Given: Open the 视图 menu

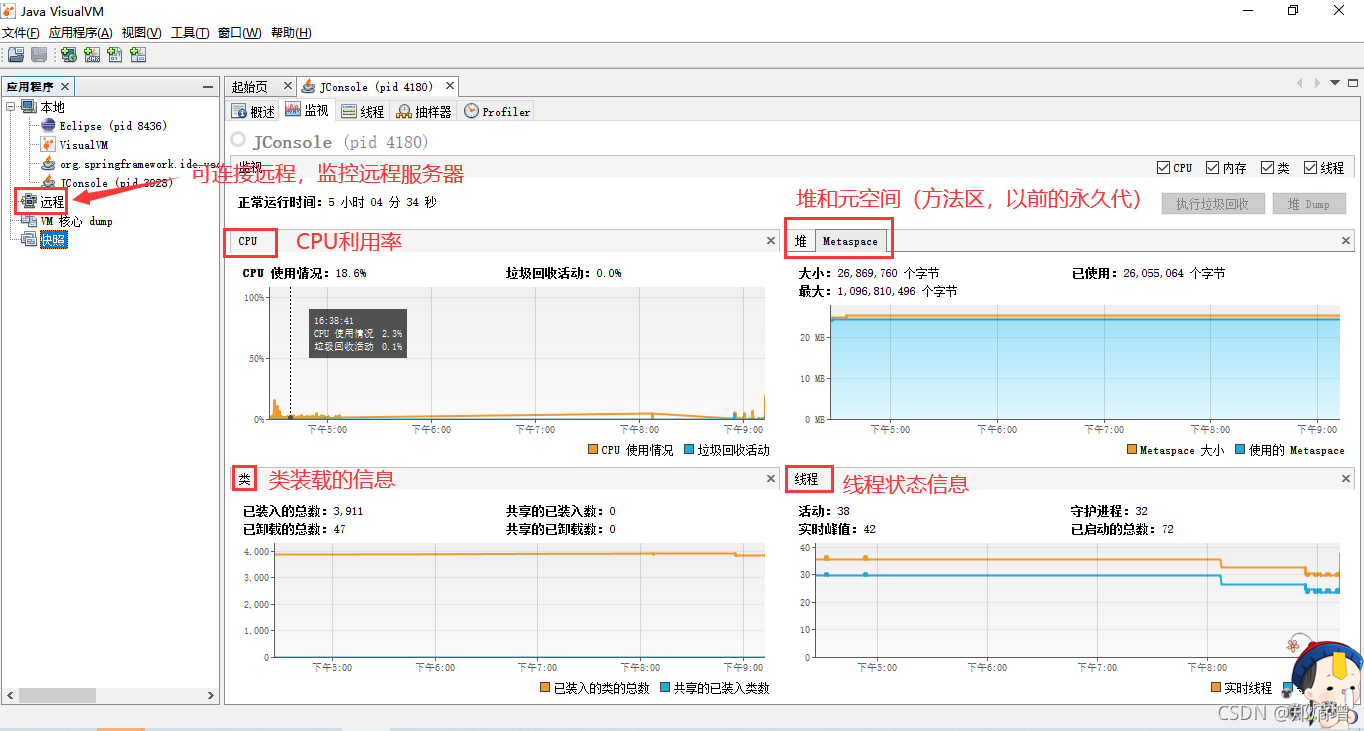Looking at the screenshot, I should pos(142,33).
